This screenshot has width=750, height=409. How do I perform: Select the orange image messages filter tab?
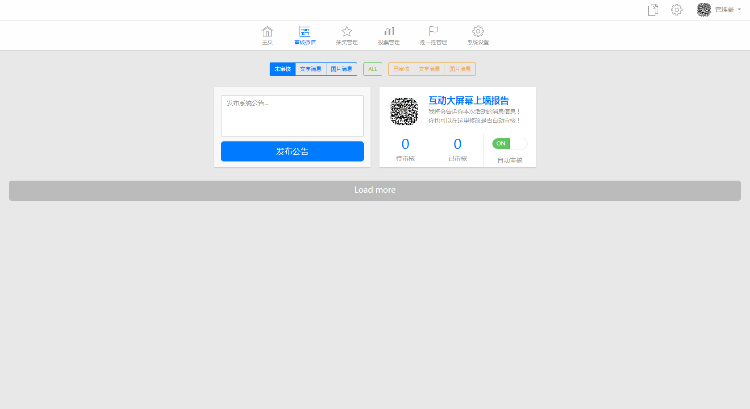point(460,69)
